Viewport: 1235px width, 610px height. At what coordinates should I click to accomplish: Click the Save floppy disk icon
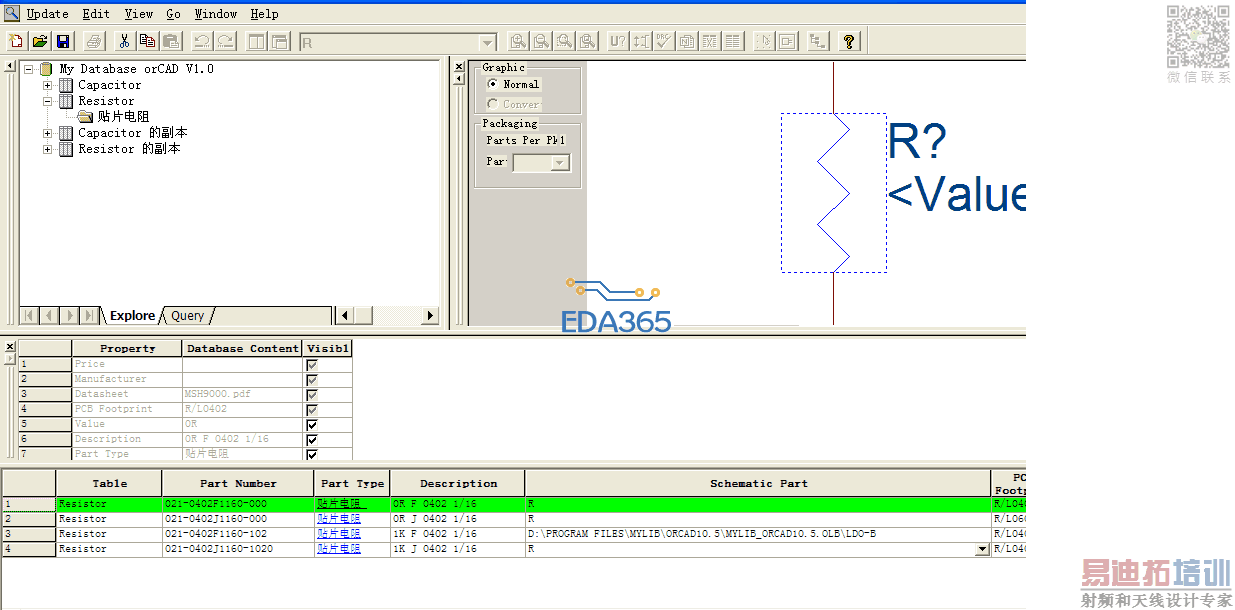click(63, 41)
